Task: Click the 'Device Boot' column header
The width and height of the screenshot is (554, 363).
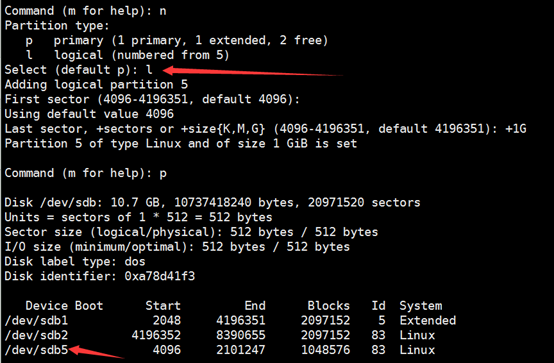Action: (x=64, y=306)
